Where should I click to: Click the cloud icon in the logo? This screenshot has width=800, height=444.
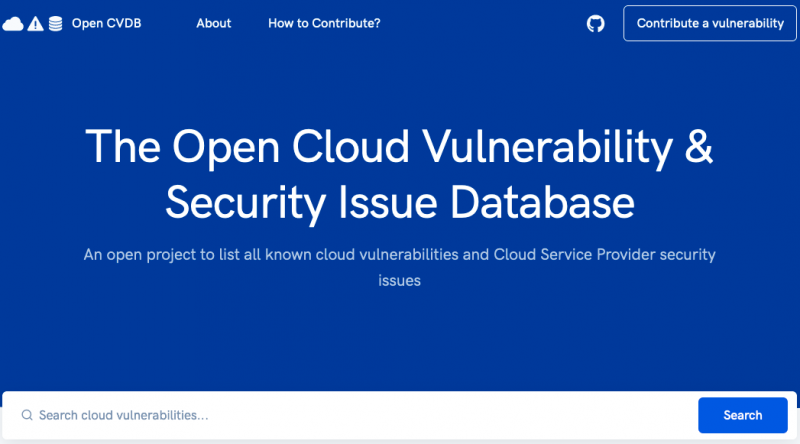[13, 23]
